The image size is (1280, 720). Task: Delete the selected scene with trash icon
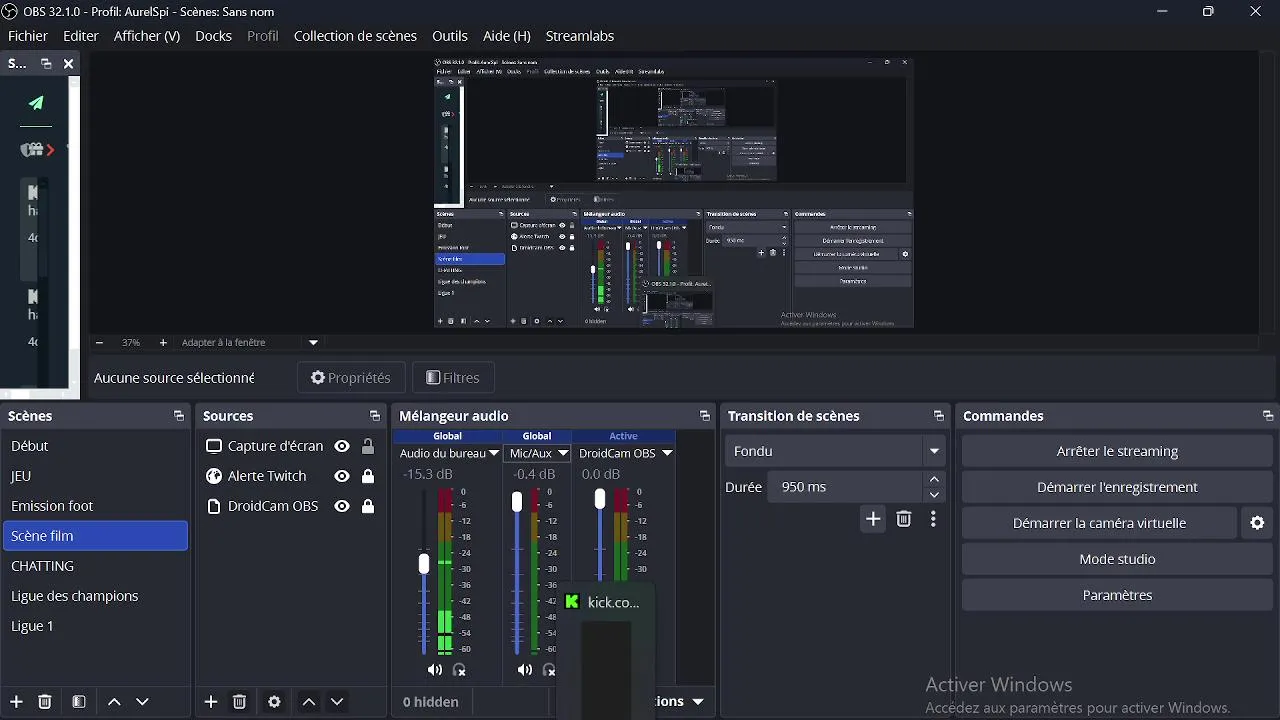(45, 702)
